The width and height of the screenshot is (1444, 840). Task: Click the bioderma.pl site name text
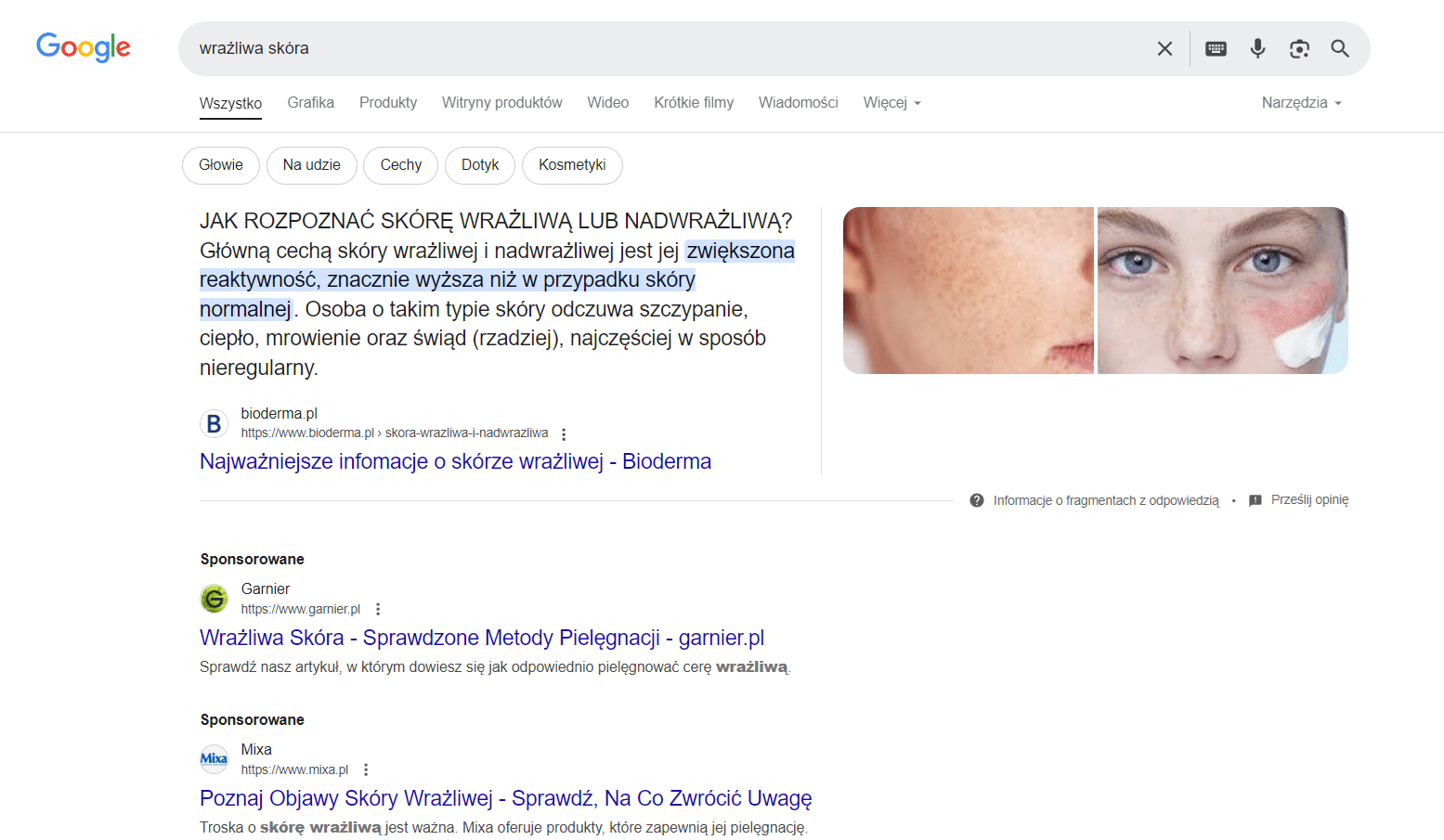coord(280,413)
